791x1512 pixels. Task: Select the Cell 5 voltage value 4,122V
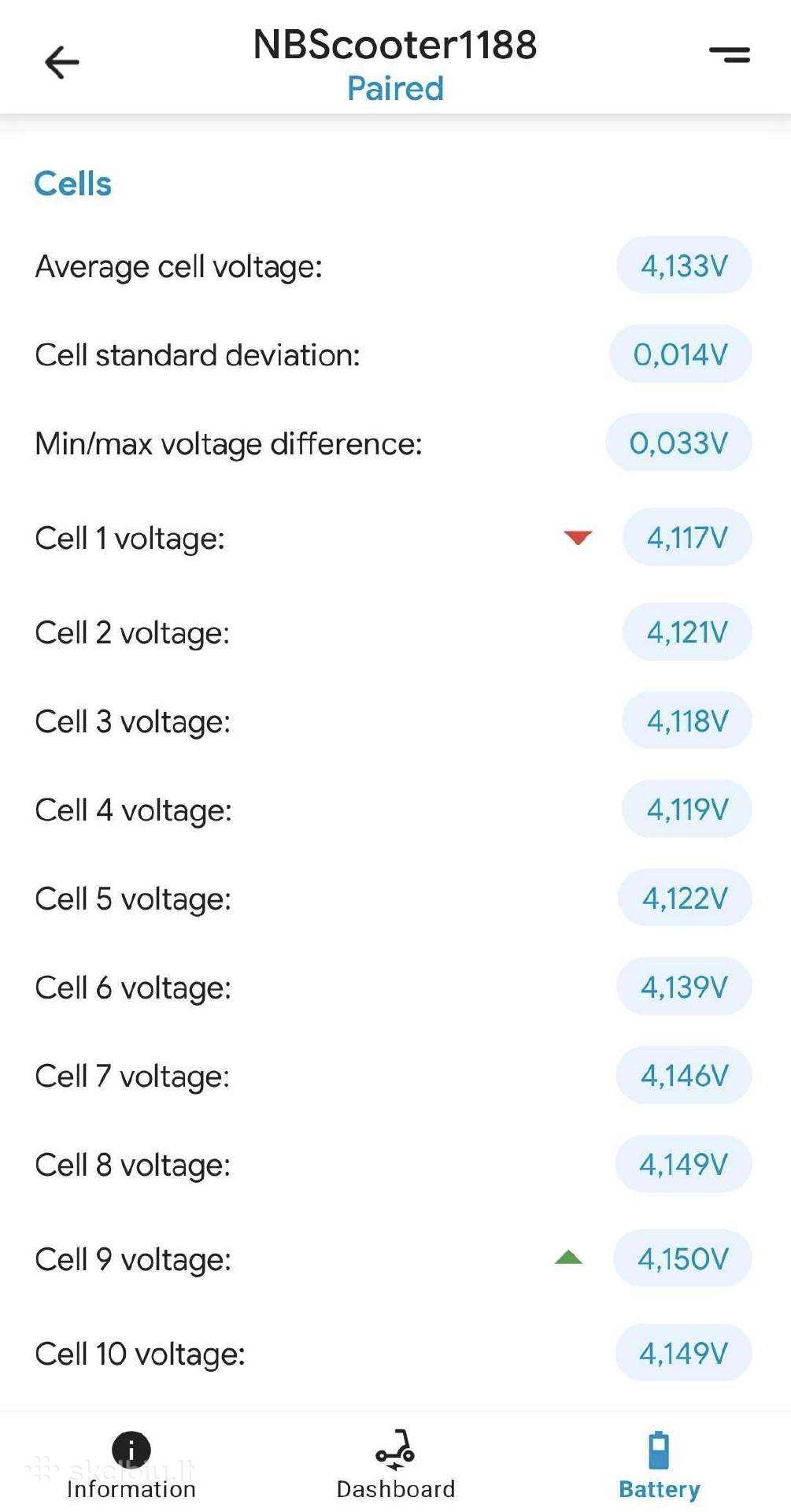tap(685, 898)
